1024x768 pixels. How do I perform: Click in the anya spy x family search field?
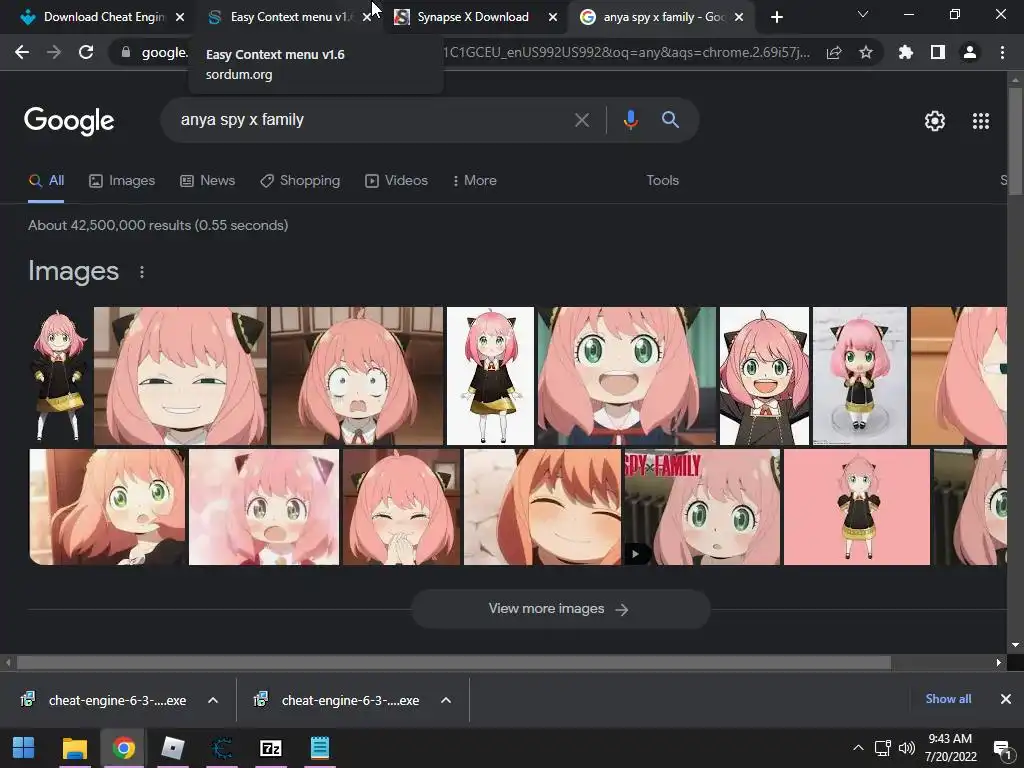click(x=372, y=120)
